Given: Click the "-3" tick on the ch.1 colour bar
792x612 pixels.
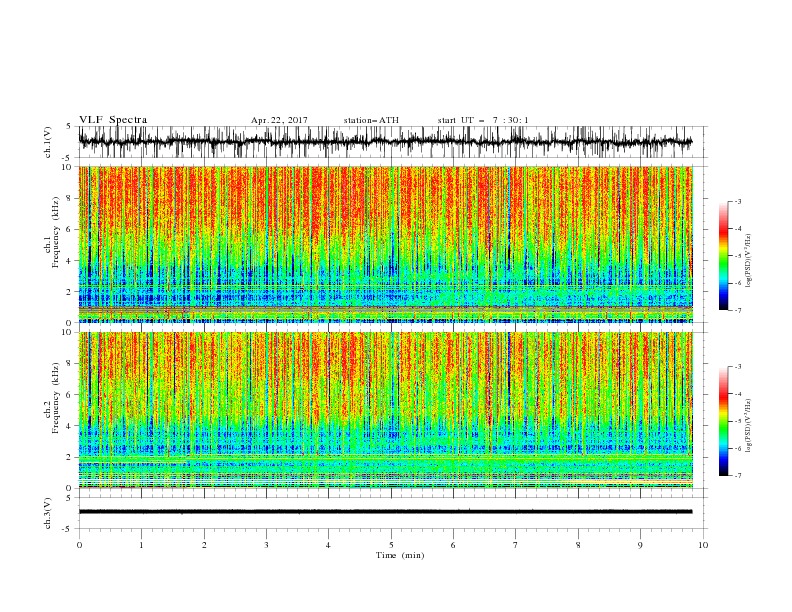Looking at the screenshot, I should 737,201.
